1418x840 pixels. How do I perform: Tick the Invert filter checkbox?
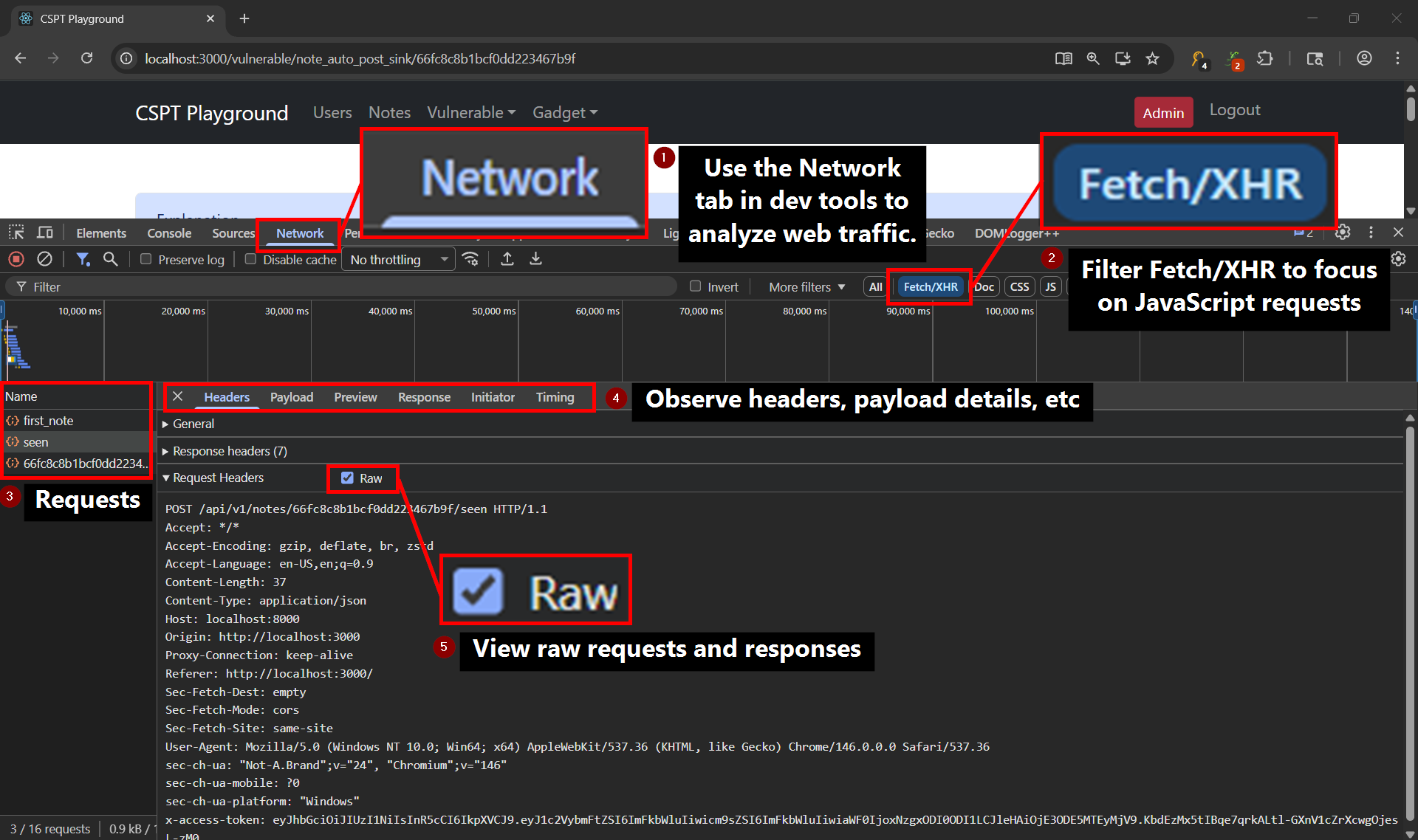click(x=695, y=286)
